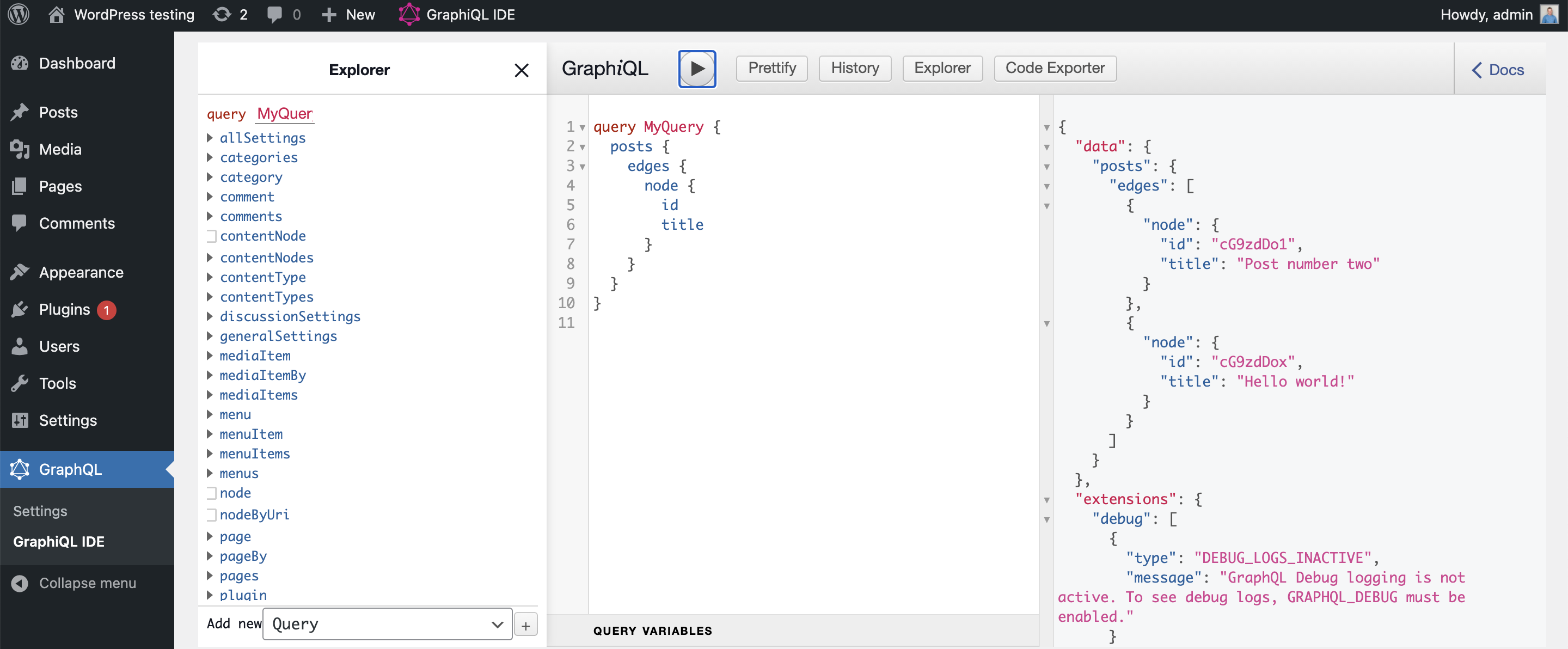The image size is (1568, 649).
Task: Click the Media icon in the sidebar
Action: (20, 149)
